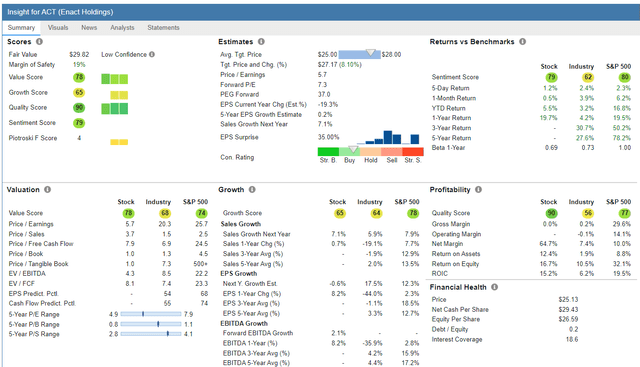Click Industry value score 68 badge

[165, 213]
